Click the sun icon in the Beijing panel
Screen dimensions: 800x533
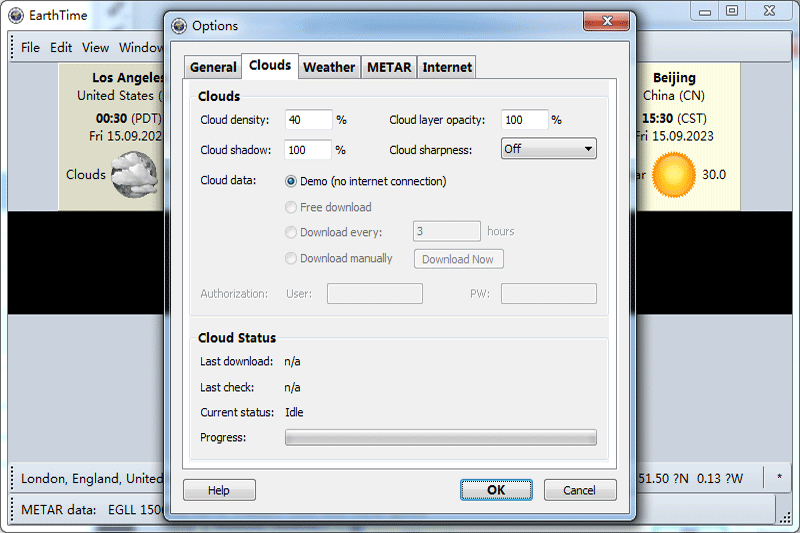[673, 174]
